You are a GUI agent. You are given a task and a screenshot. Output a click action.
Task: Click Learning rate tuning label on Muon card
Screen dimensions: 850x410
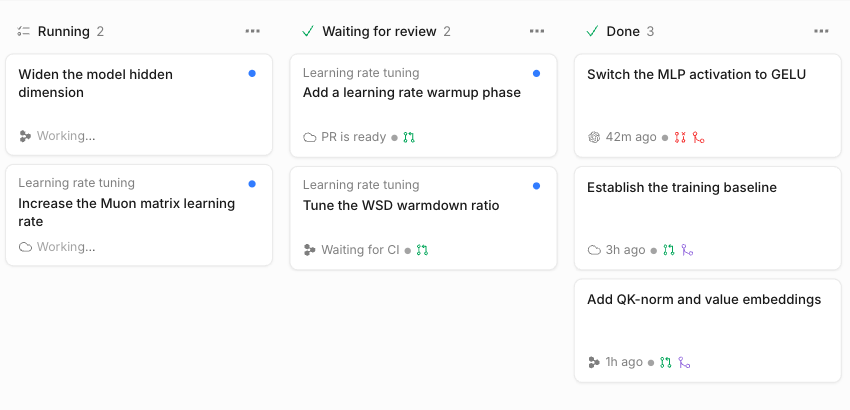coord(76,183)
